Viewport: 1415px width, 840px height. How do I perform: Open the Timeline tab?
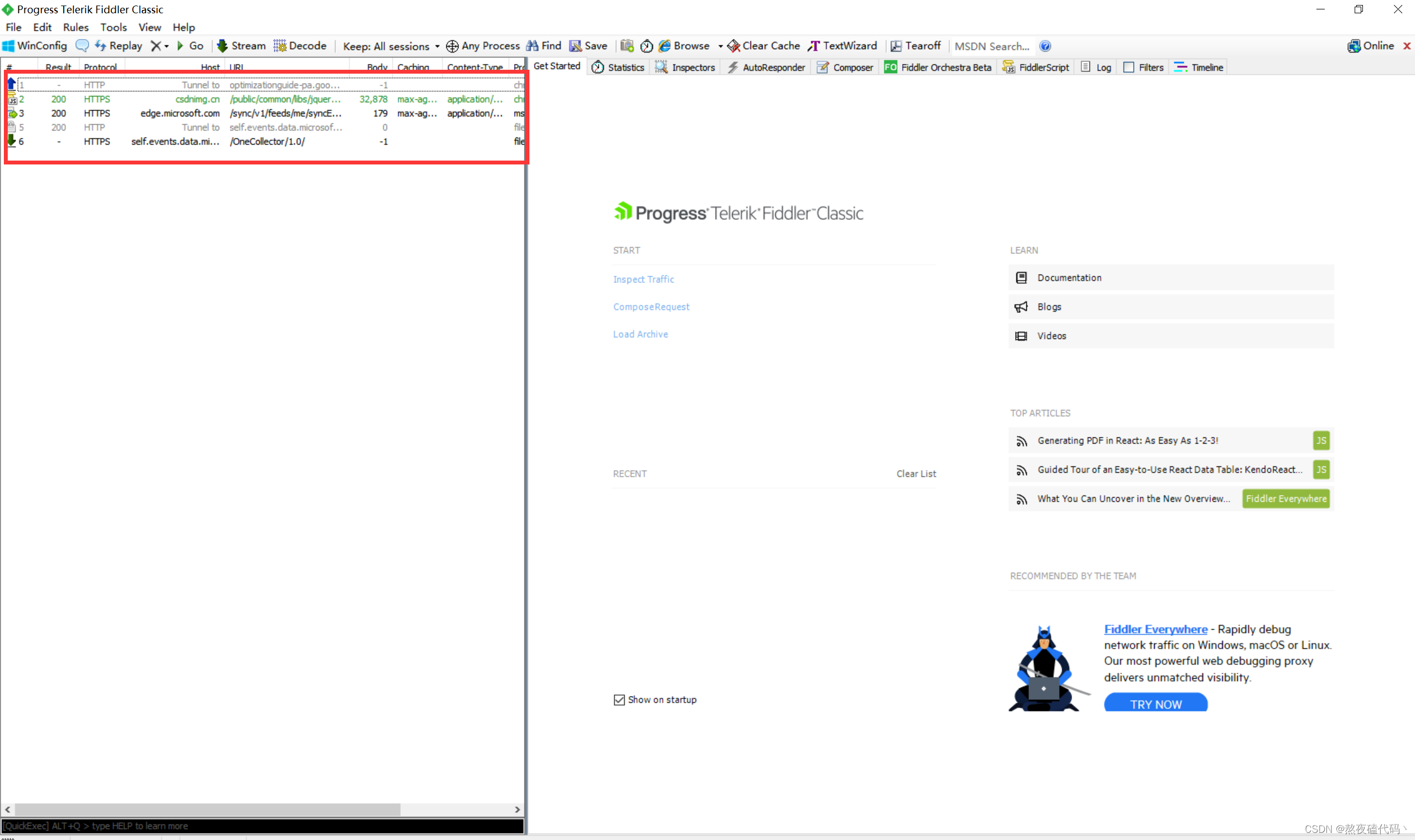click(x=1199, y=68)
